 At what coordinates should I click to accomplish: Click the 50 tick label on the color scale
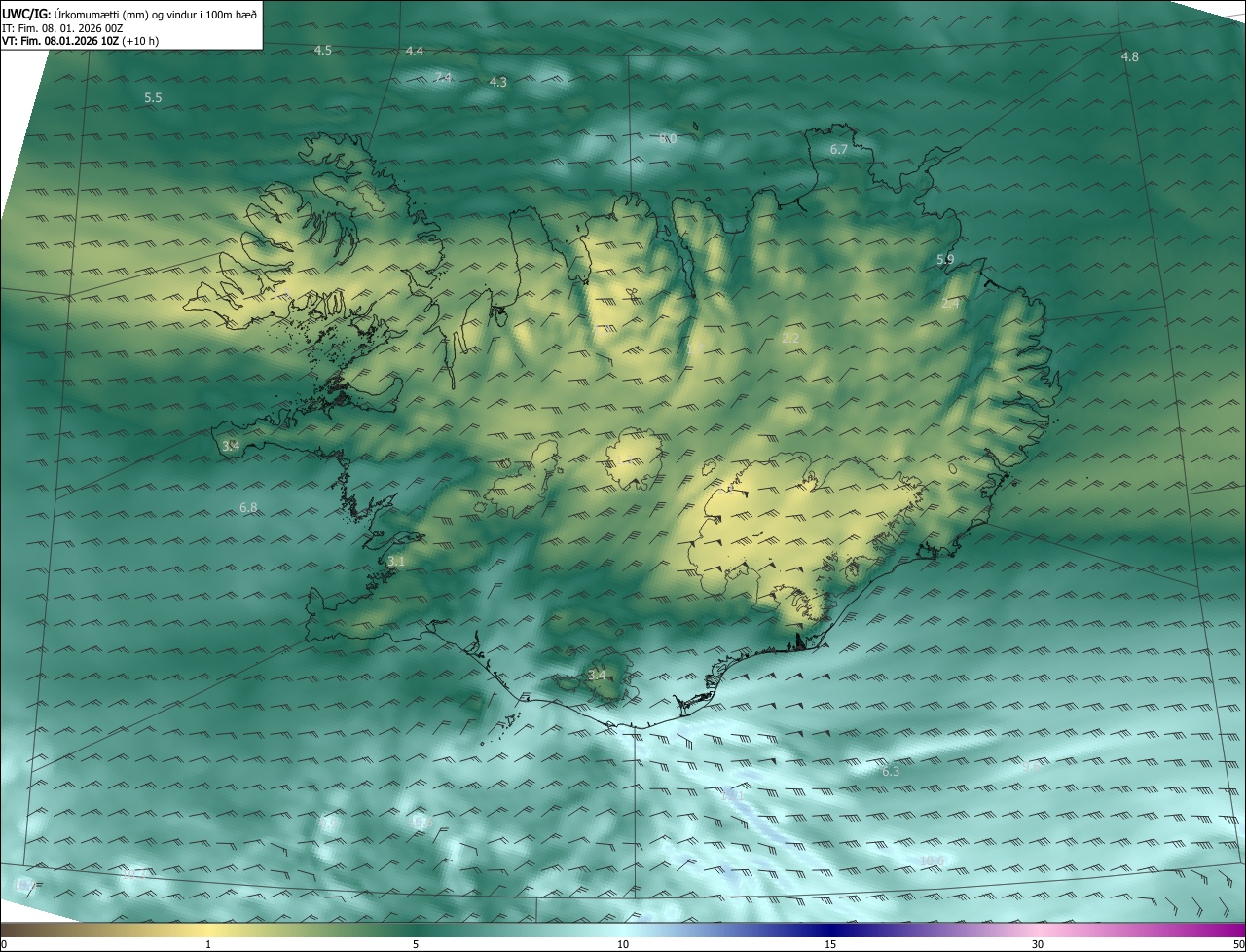pos(1238,944)
